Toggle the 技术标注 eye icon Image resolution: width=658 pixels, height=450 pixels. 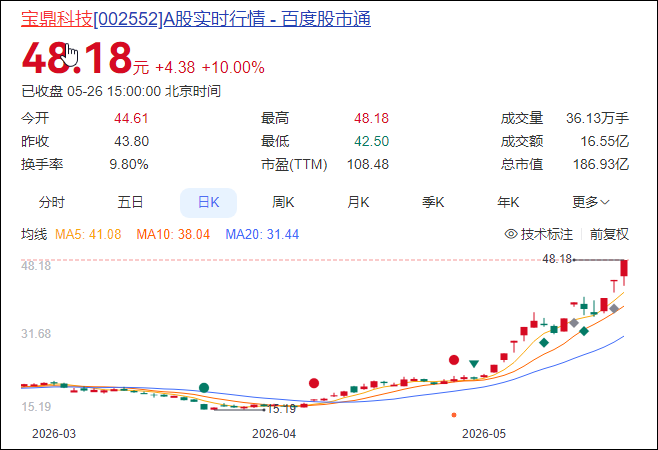[511, 234]
